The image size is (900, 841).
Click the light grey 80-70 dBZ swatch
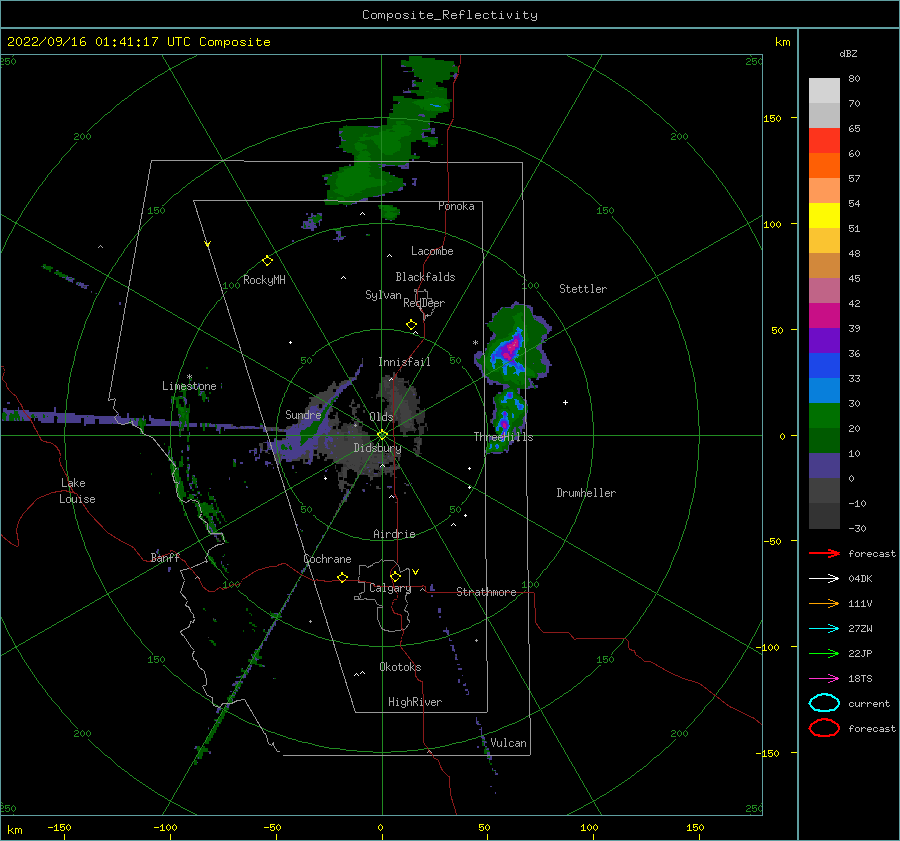(824, 91)
